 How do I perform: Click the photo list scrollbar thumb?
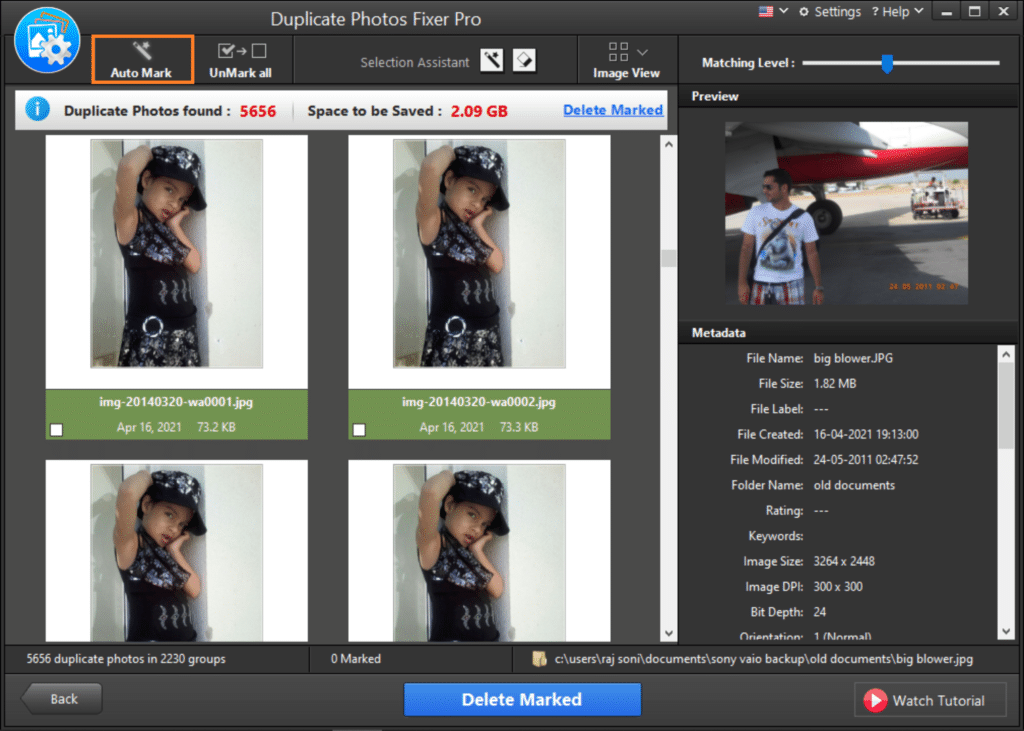click(669, 258)
